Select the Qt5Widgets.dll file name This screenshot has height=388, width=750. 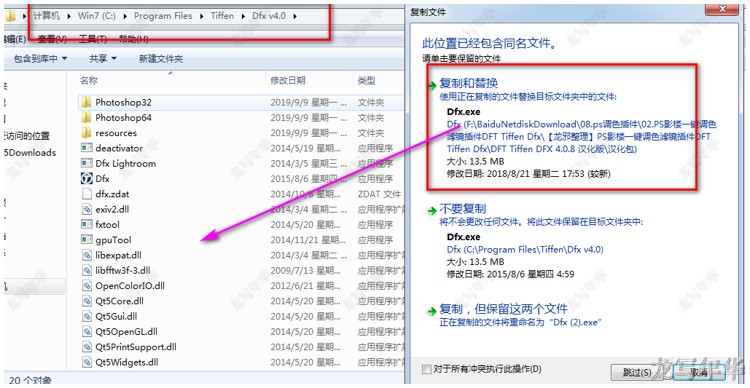pyautogui.click(x=127, y=362)
